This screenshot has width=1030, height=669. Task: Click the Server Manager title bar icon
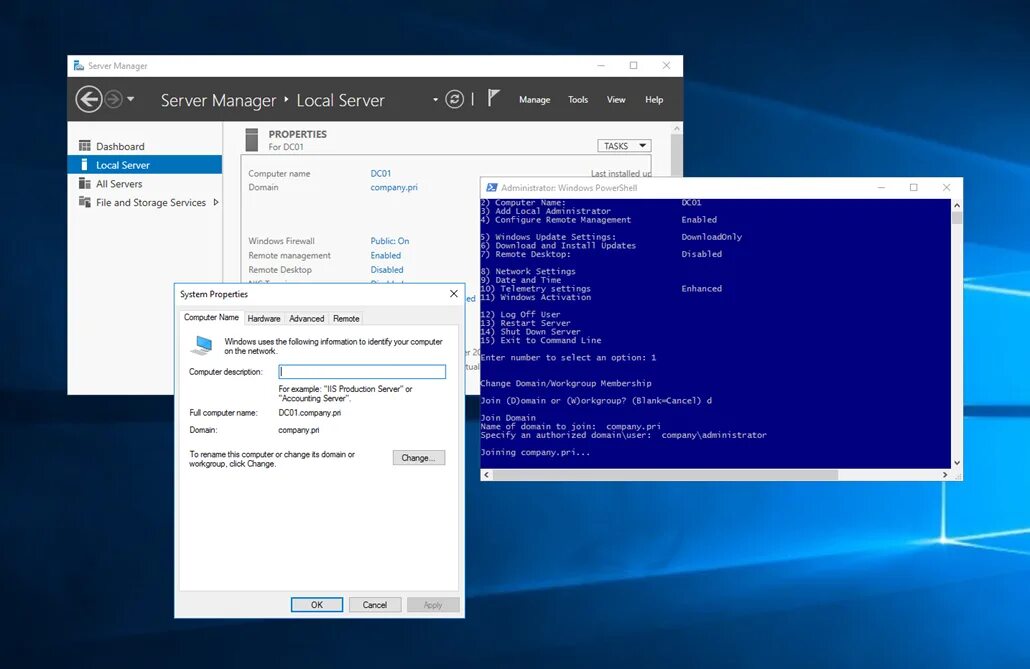(x=79, y=66)
